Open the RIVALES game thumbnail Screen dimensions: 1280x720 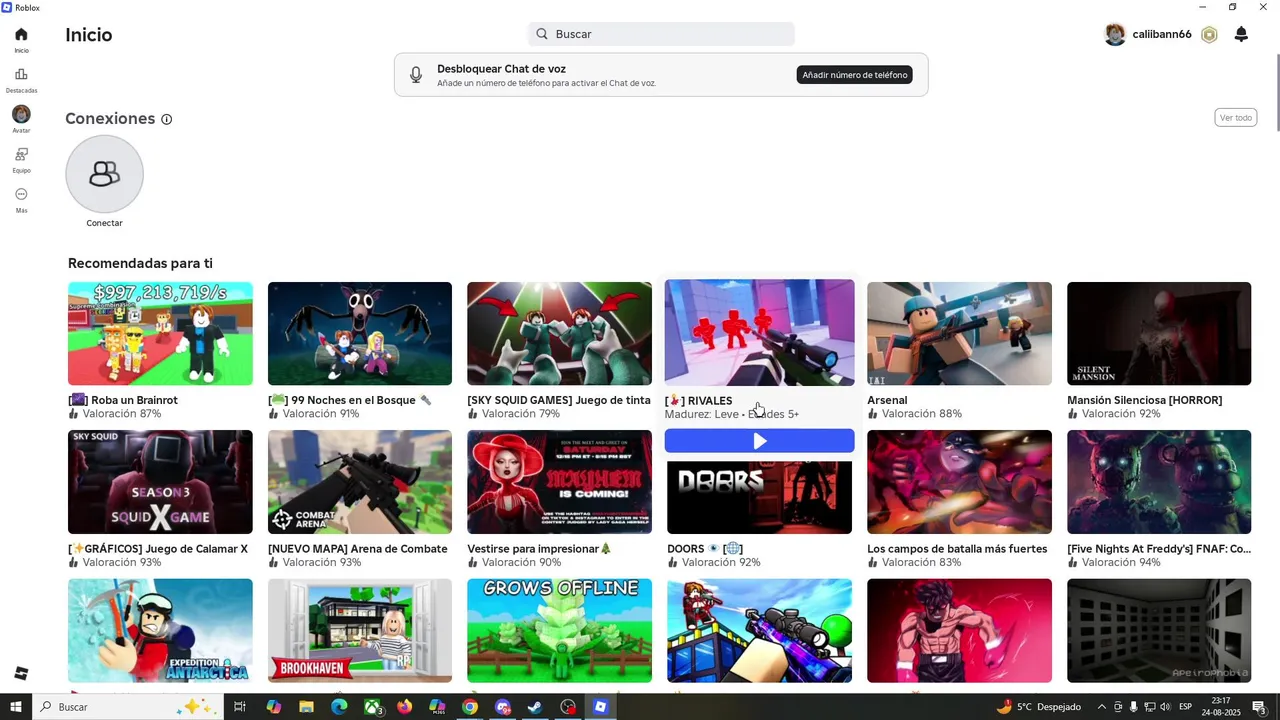click(759, 332)
